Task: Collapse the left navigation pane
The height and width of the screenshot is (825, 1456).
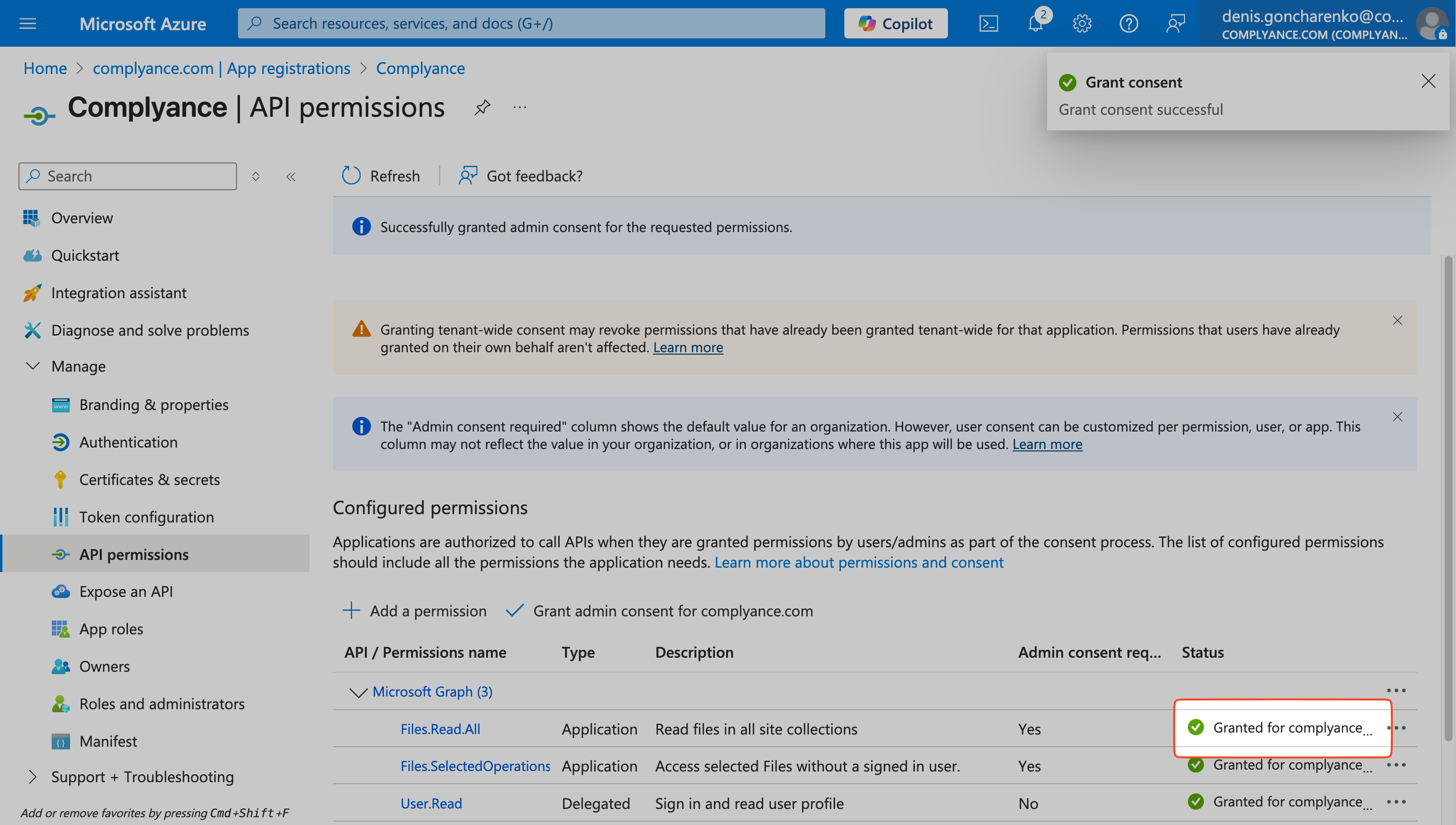Action: (291, 177)
